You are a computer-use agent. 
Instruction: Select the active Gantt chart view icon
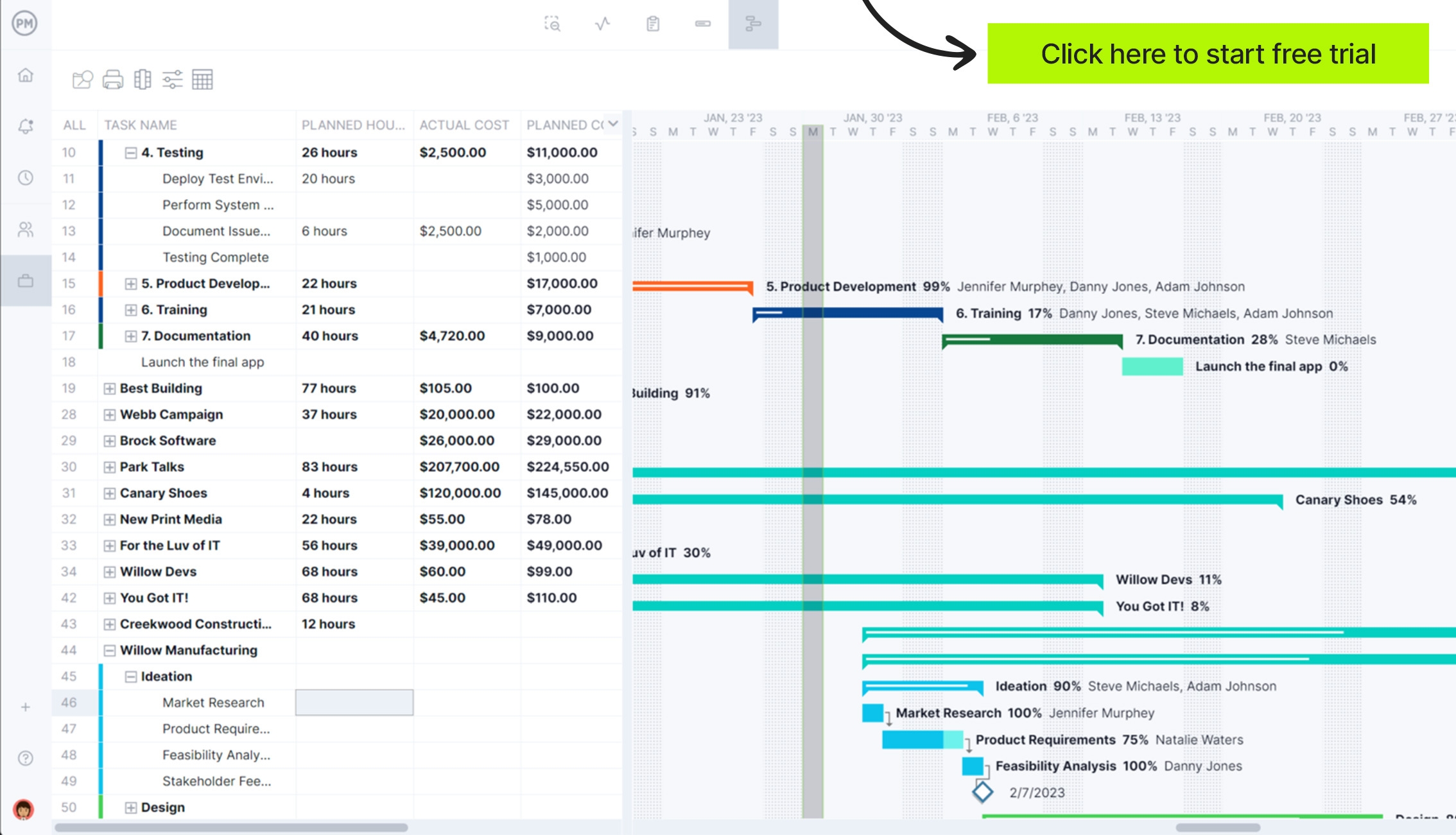tap(754, 24)
